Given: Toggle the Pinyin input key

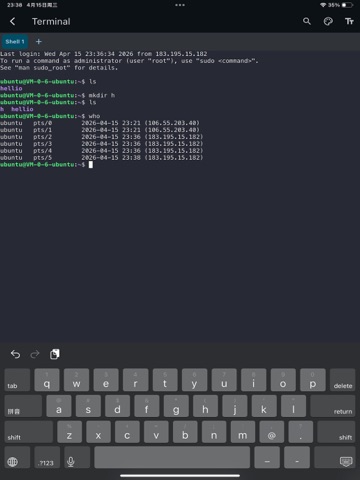Looking at the screenshot, I should click(x=23, y=406).
